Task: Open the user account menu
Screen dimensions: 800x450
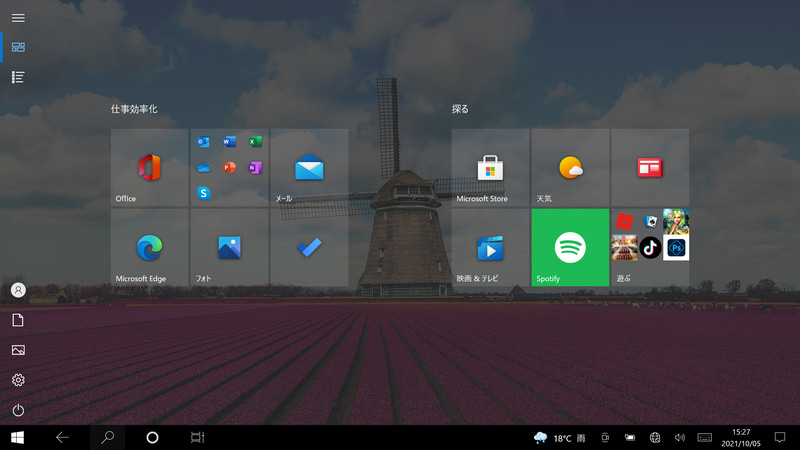Action: tap(18, 290)
